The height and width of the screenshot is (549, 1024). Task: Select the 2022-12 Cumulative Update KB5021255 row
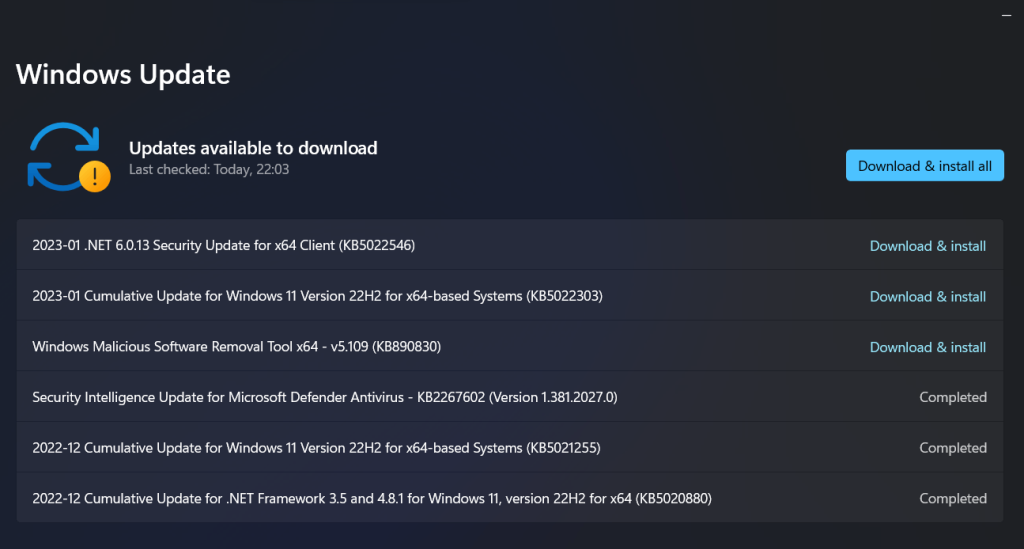pyautogui.click(x=509, y=448)
